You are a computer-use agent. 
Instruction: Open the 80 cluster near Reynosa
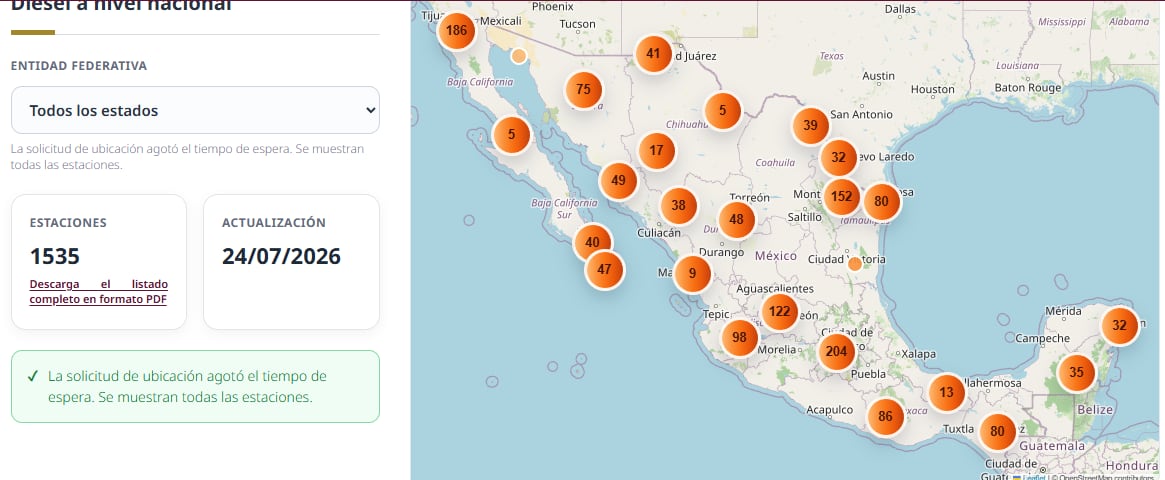[882, 201]
